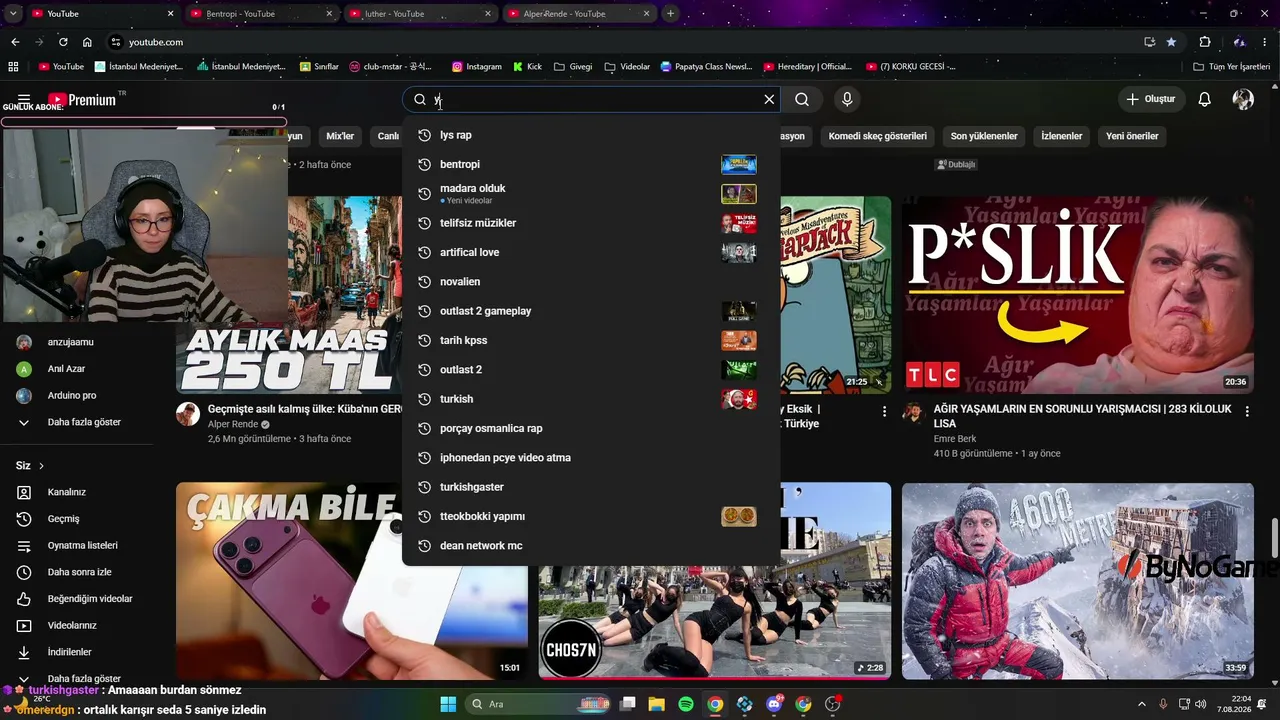Choose the telifsiz müzikler suggestion
Screen dimensions: 1280x720
[x=590, y=223]
